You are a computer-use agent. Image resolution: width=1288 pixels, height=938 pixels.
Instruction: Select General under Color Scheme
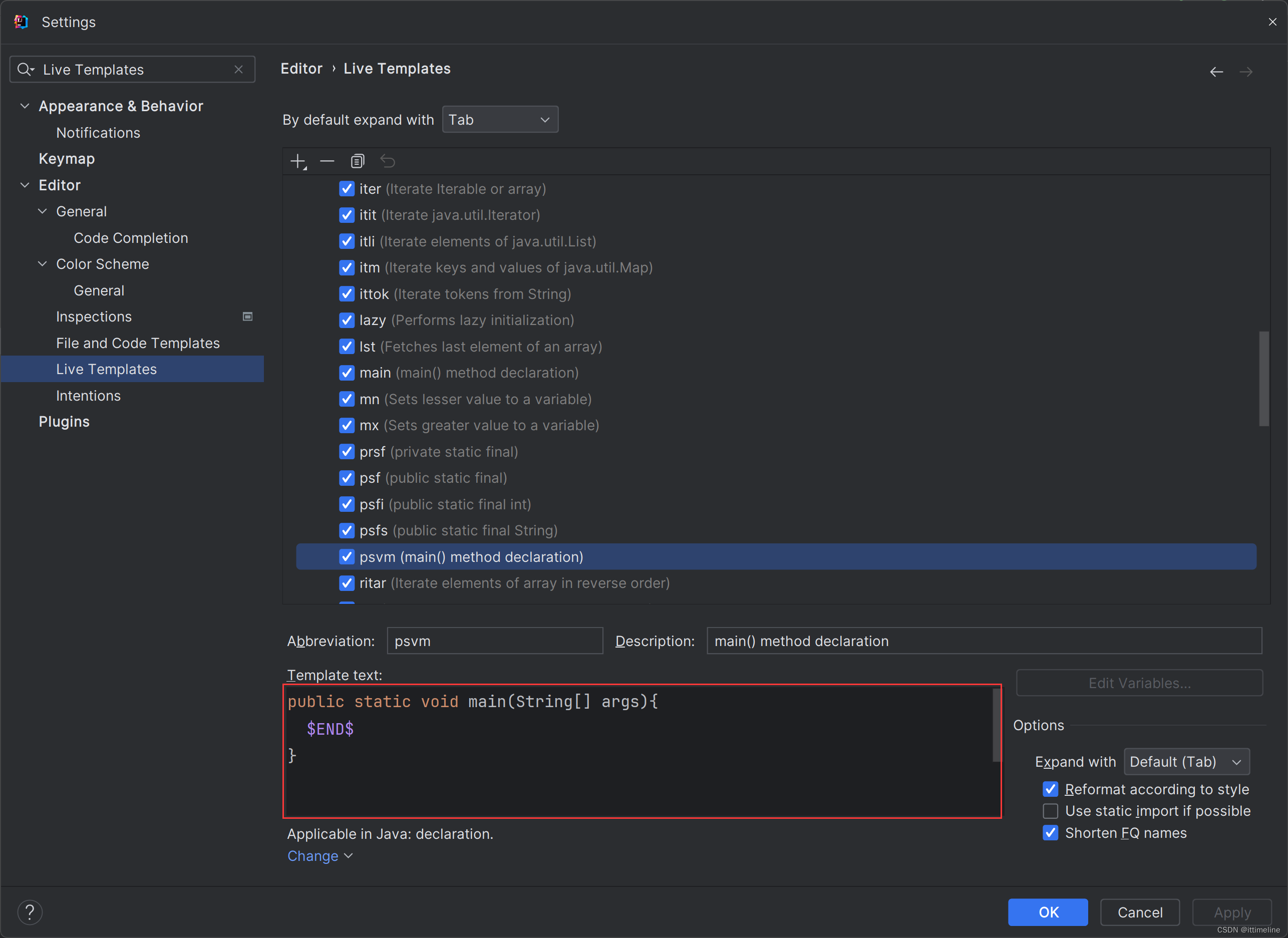[x=99, y=290]
